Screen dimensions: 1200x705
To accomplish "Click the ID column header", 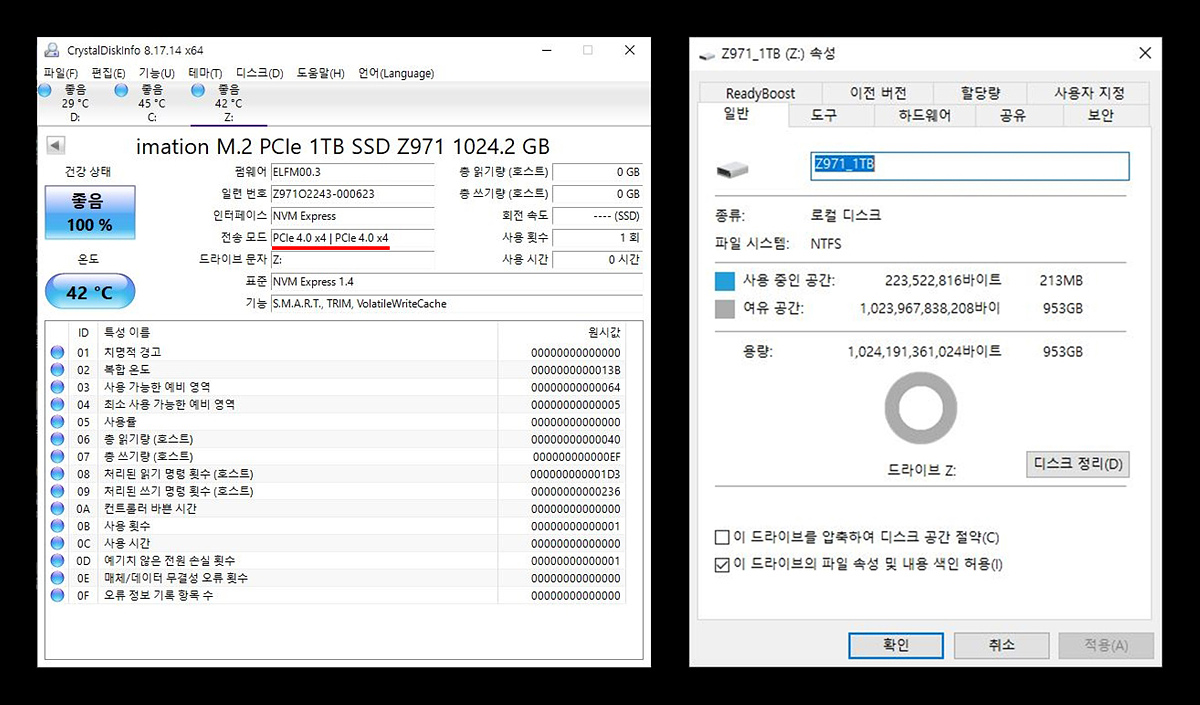I will pyautogui.click(x=83, y=332).
